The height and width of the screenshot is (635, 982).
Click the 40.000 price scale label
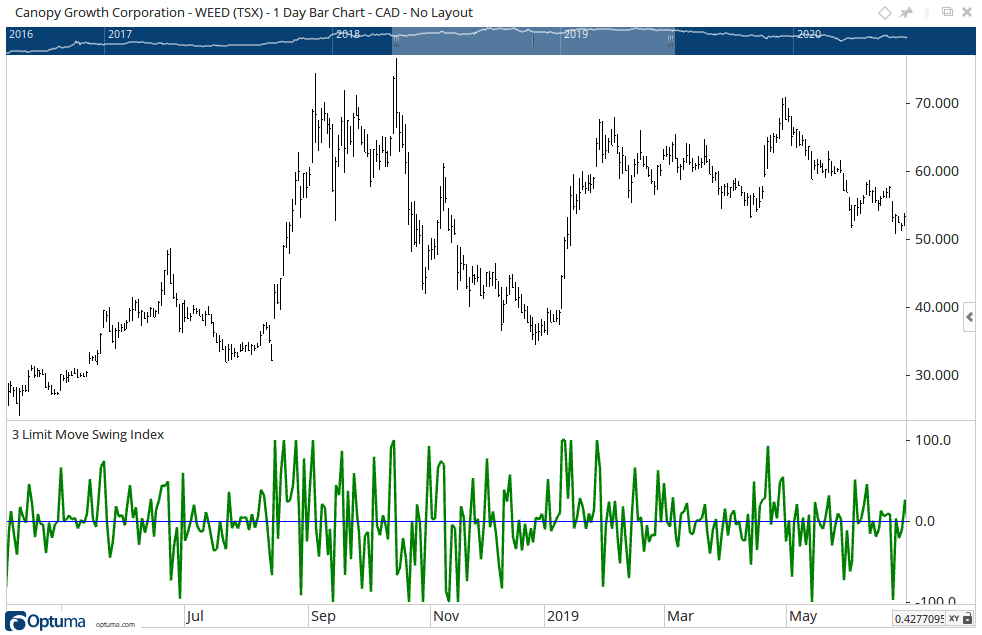pos(937,307)
